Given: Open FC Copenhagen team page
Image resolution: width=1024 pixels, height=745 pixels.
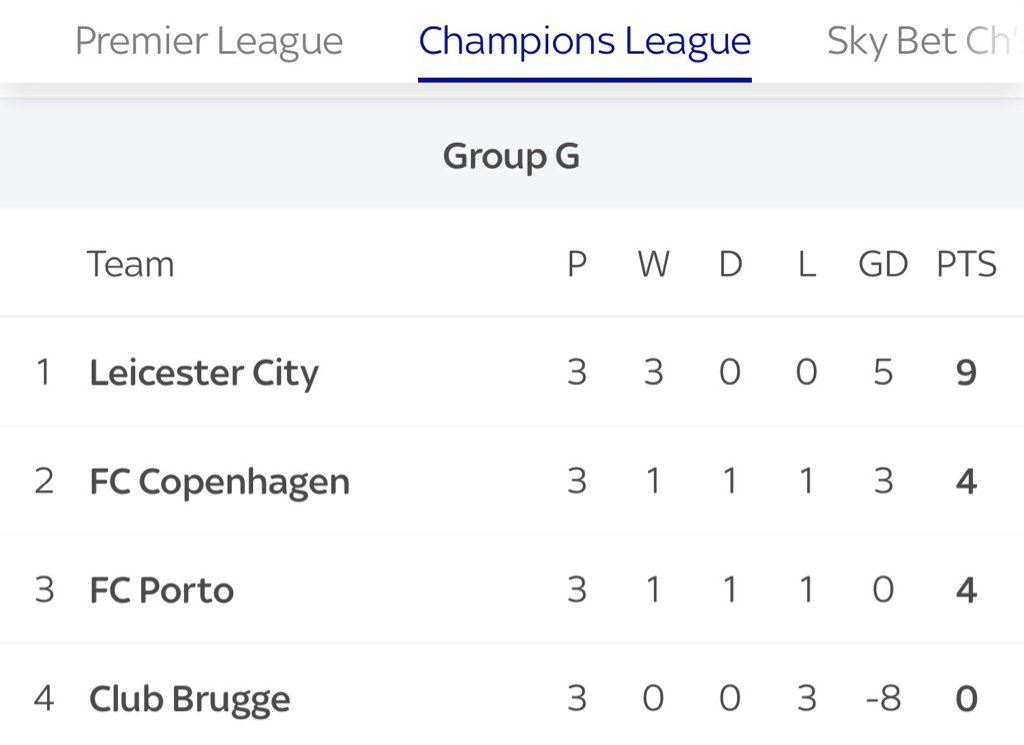Looking at the screenshot, I should pyautogui.click(x=219, y=482).
